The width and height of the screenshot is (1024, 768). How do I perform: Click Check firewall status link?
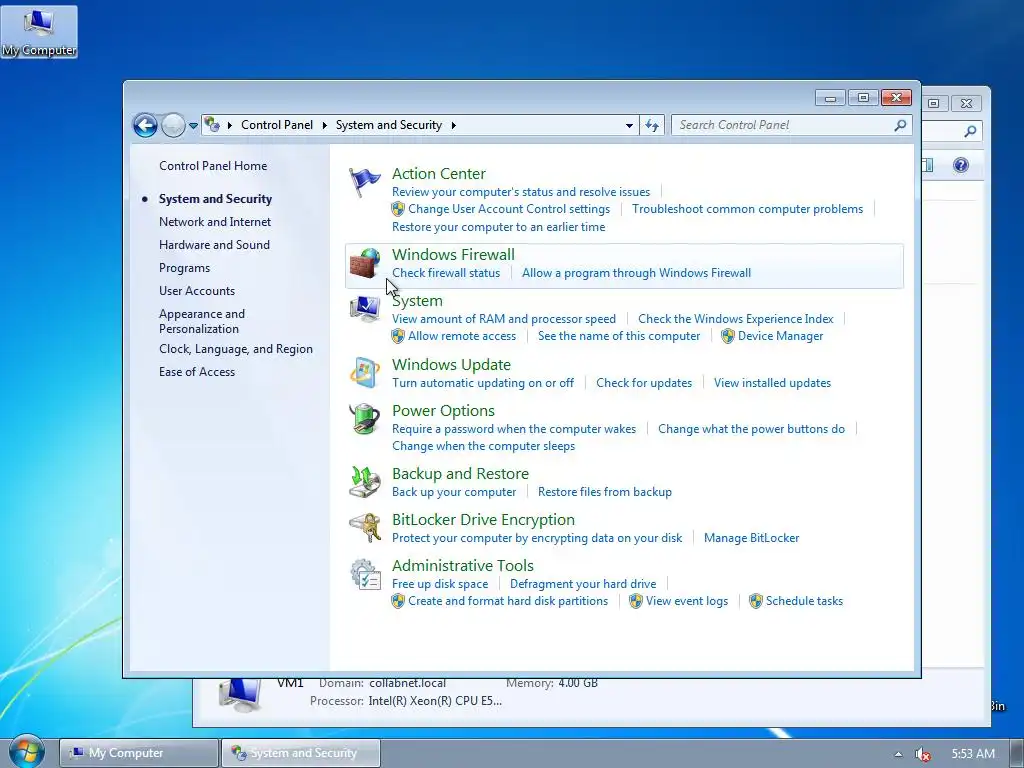(x=446, y=273)
